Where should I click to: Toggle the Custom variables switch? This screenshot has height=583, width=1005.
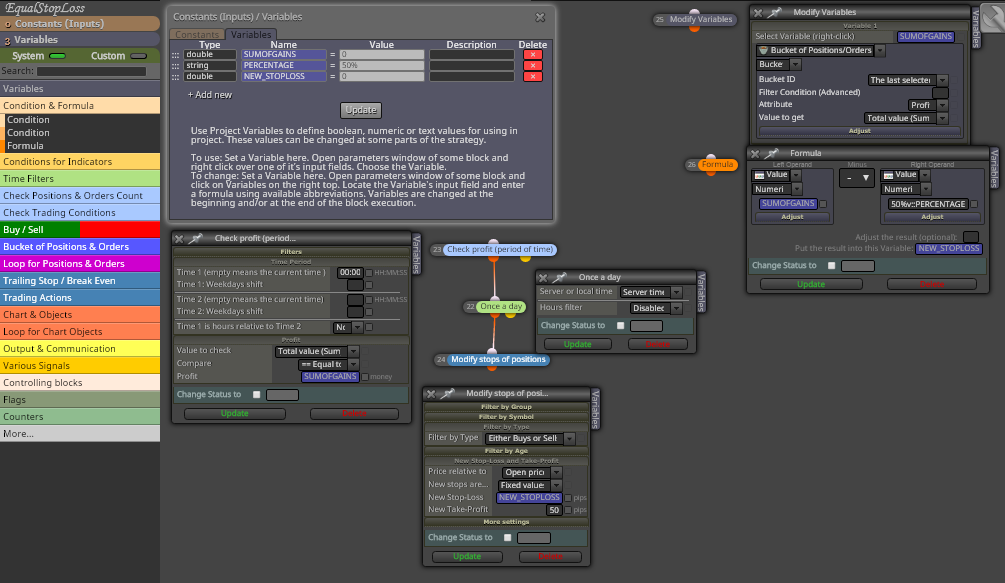pos(138,56)
